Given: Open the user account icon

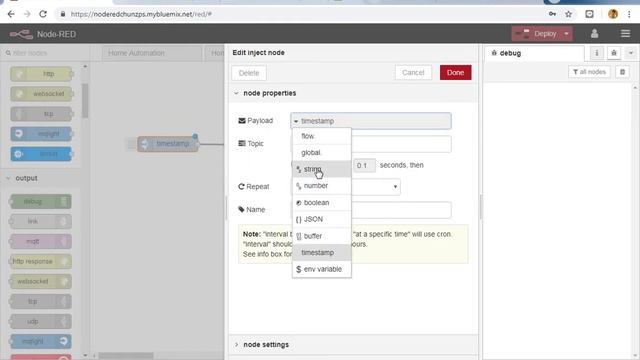Looking at the screenshot, I should click(594, 34).
